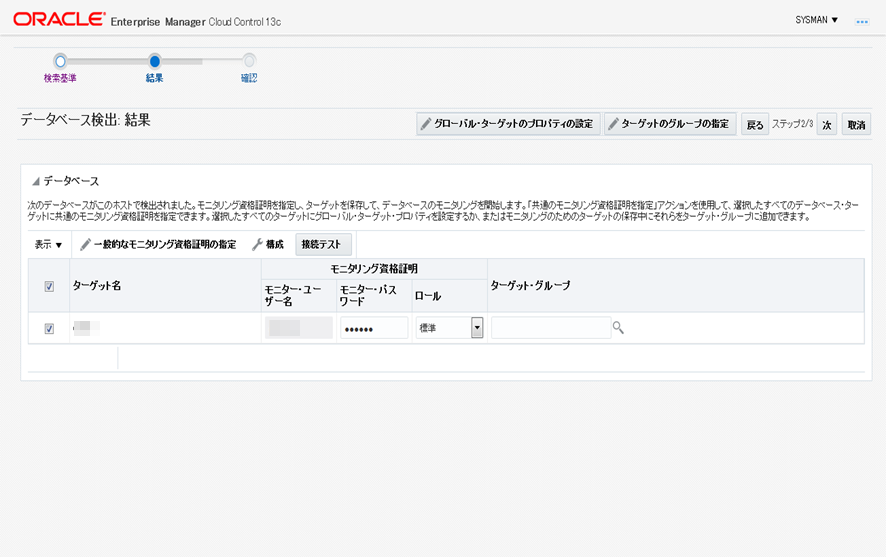Screen dimensions: 886x557
Task: Open the blue three-dot menu icon
Action: [862, 22]
